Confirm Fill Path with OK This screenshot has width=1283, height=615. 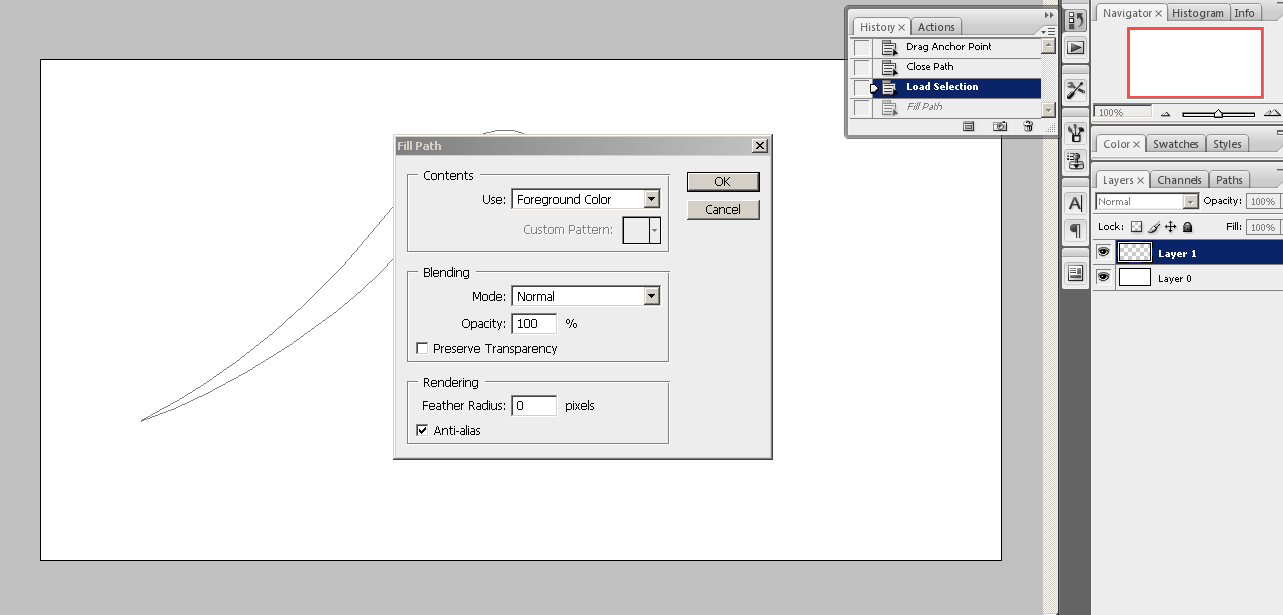[723, 181]
